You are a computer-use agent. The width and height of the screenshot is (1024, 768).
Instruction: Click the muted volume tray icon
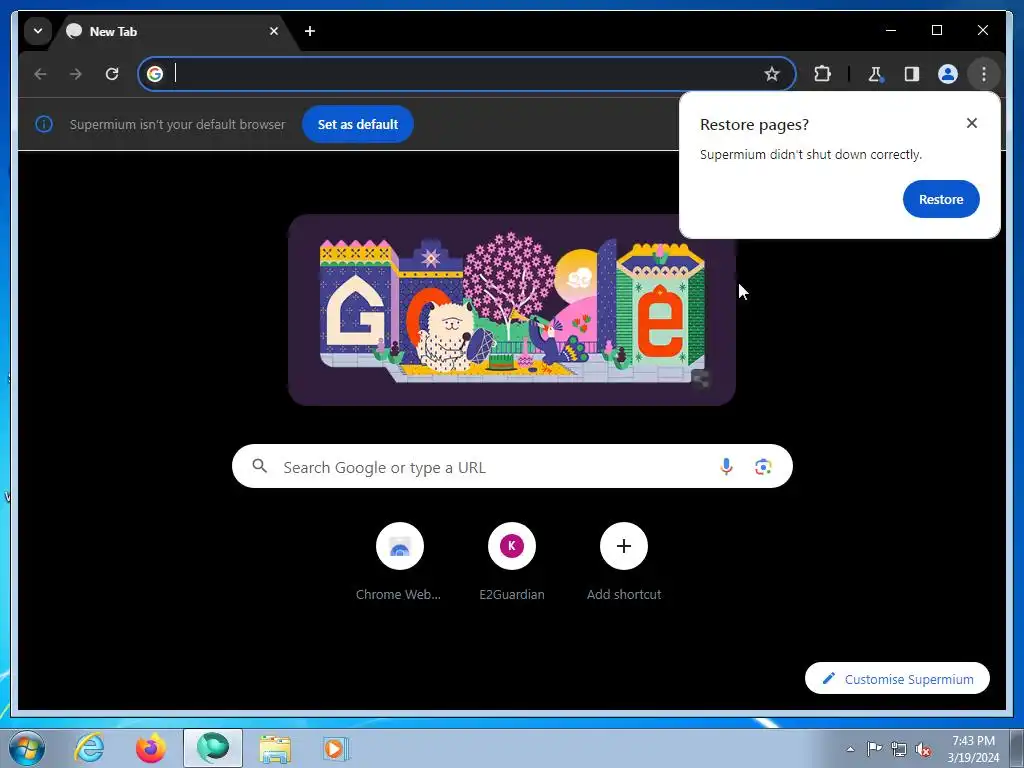pyautogui.click(x=923, y=749)
